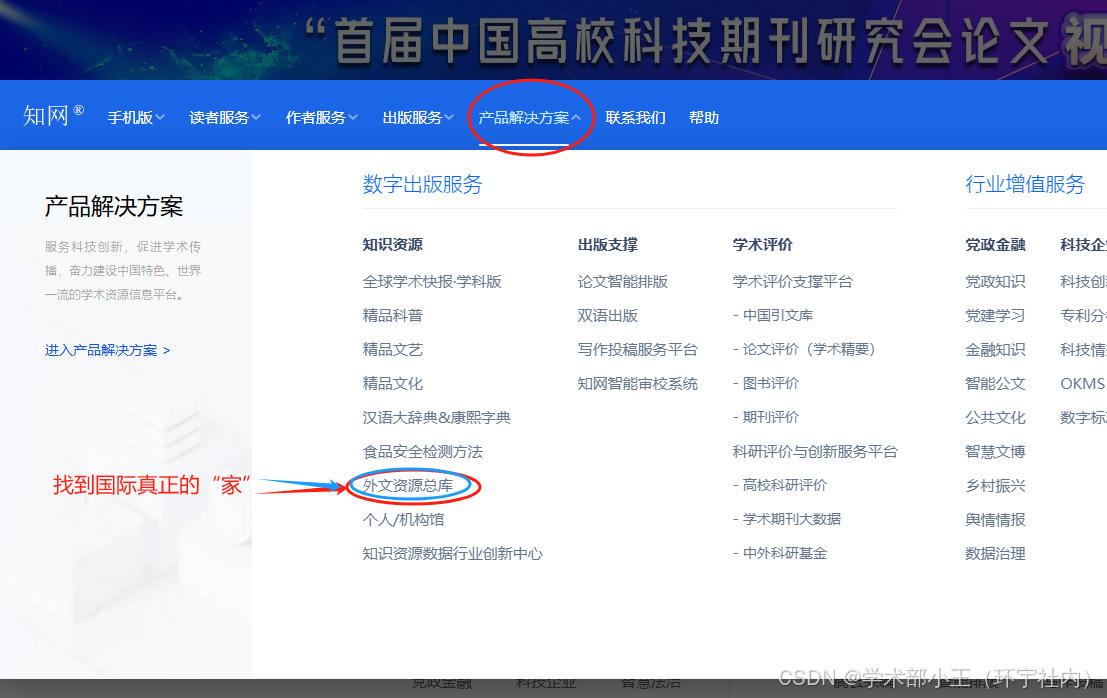The width and height of the screenshot is (1107, 698).
Task: Click 党政金融 column heading
Action: [995, 245]
